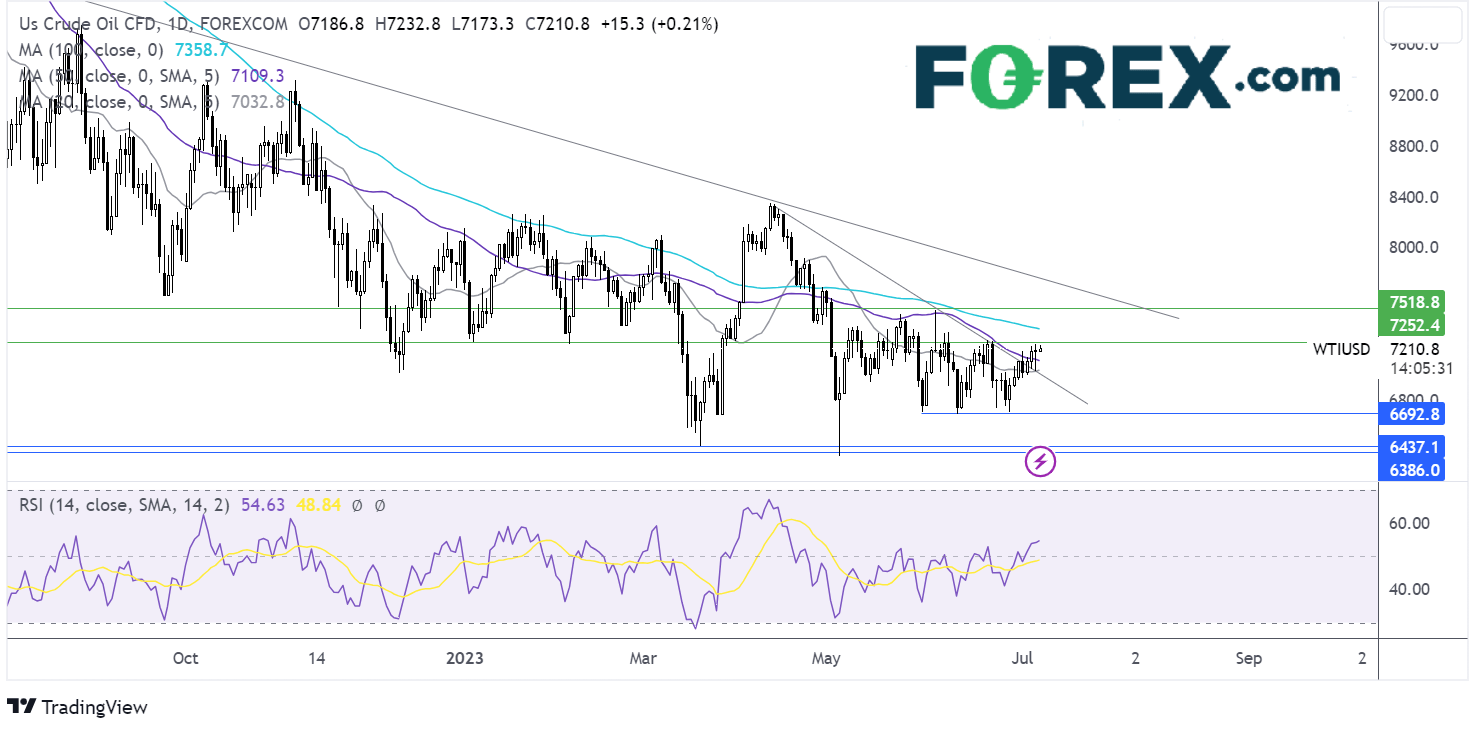Click the purple MA value 7109.3
This screenshot has width=1483, height=733.
coord(260,75)
